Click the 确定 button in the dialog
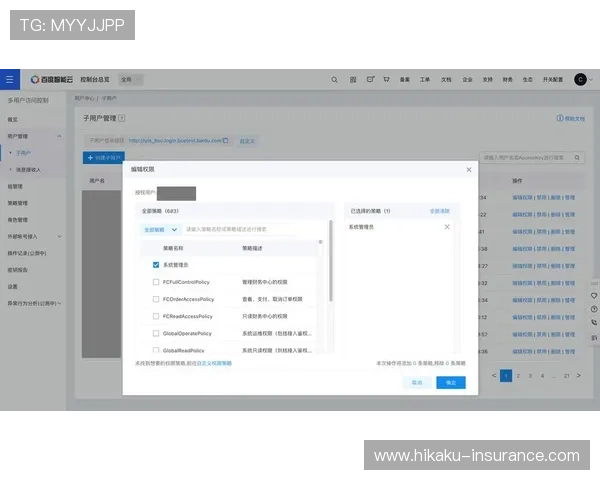600x480 pixels. tap(450, 382)
